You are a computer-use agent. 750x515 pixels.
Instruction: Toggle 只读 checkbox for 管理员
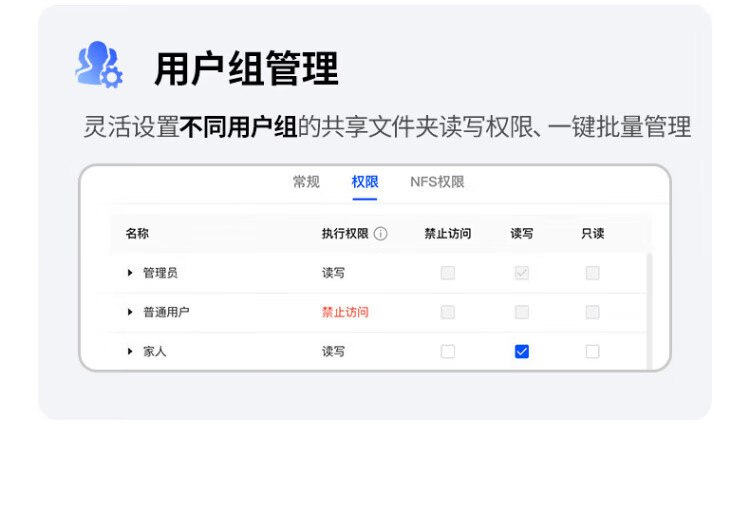coord(593,273)
